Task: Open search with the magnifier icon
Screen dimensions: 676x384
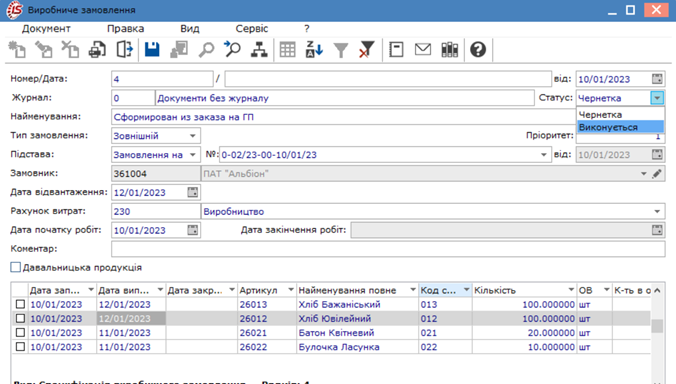Action: 206,50
